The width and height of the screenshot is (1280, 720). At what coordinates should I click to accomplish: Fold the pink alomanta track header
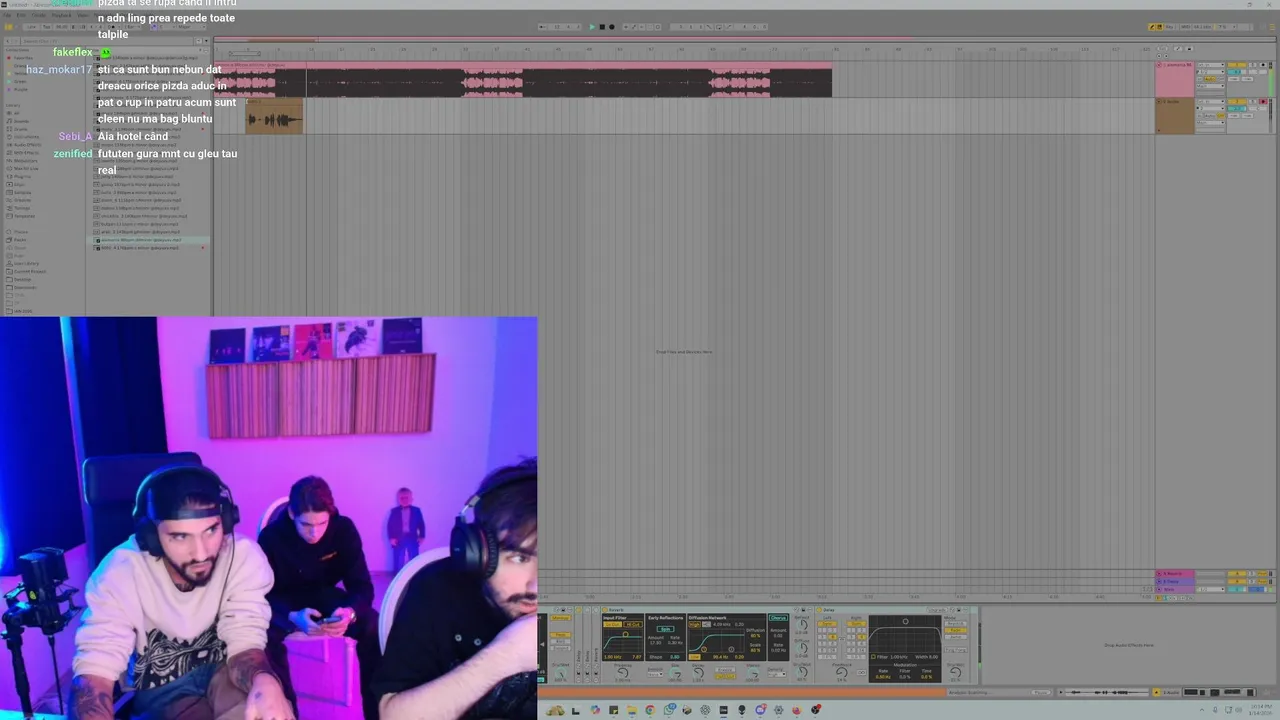coord(1159,65)
